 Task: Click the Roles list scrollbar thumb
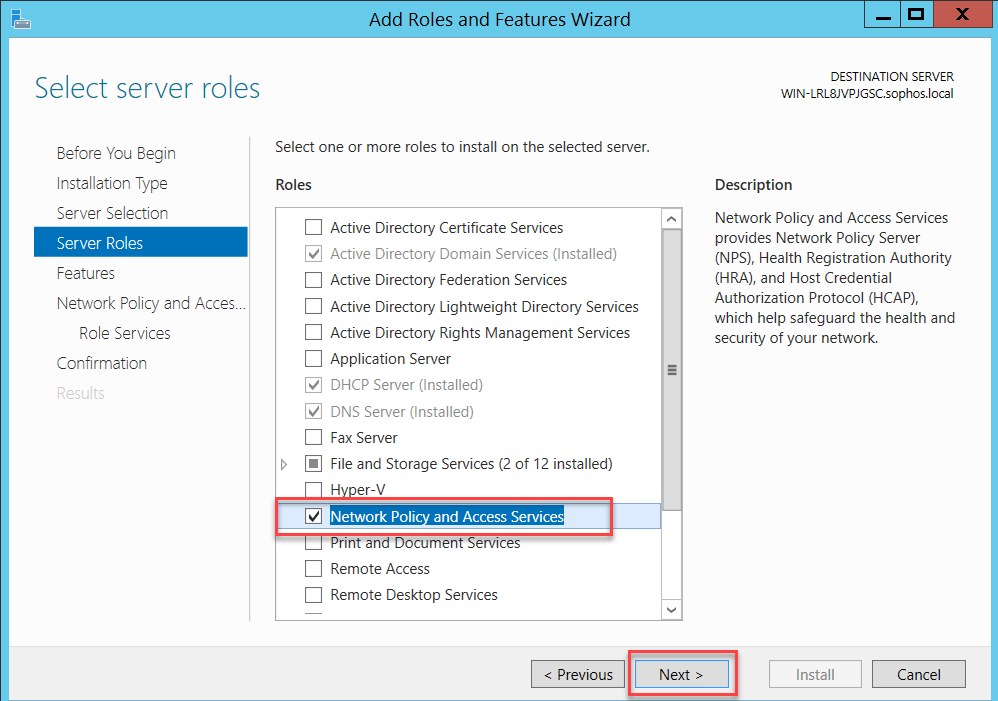671,370
